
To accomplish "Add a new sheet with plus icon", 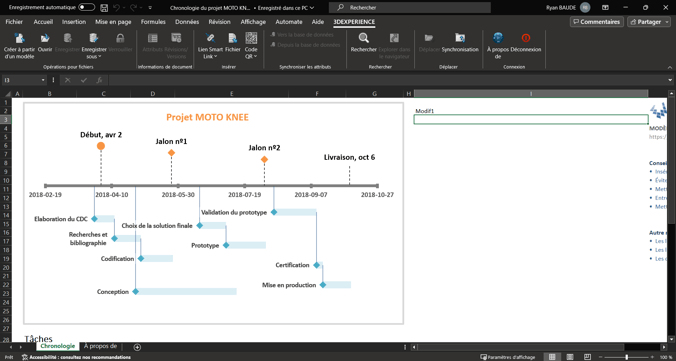I will [137, 347].
